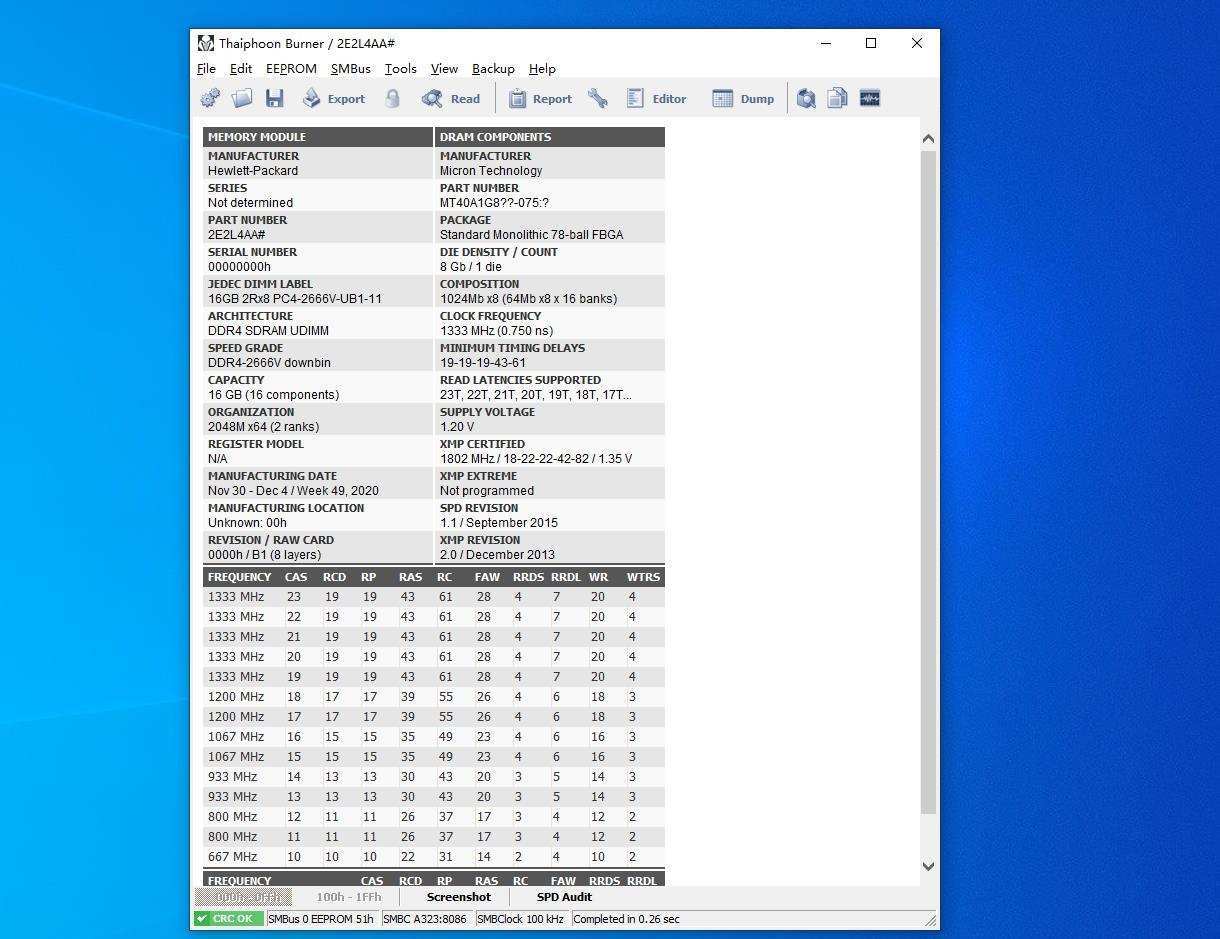Save dump using the floppy disk icon
Viewport: 1220px width, 939px height.
tap(274, 98)
